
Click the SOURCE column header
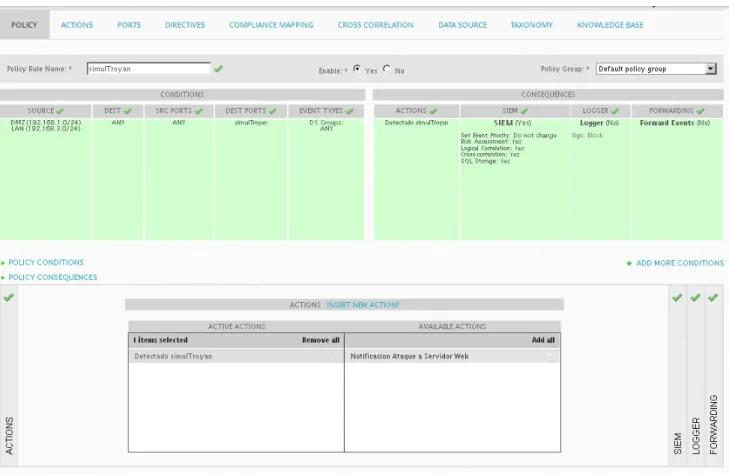click(x=46, y=111)
